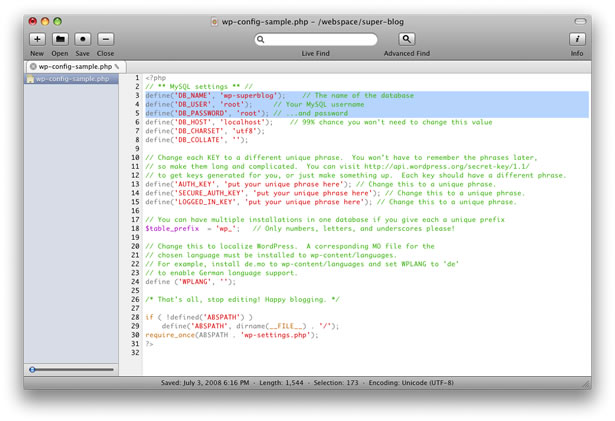Click line number 1 in the gutter
Screen dimensions: 615x421
tap(137, 78)
